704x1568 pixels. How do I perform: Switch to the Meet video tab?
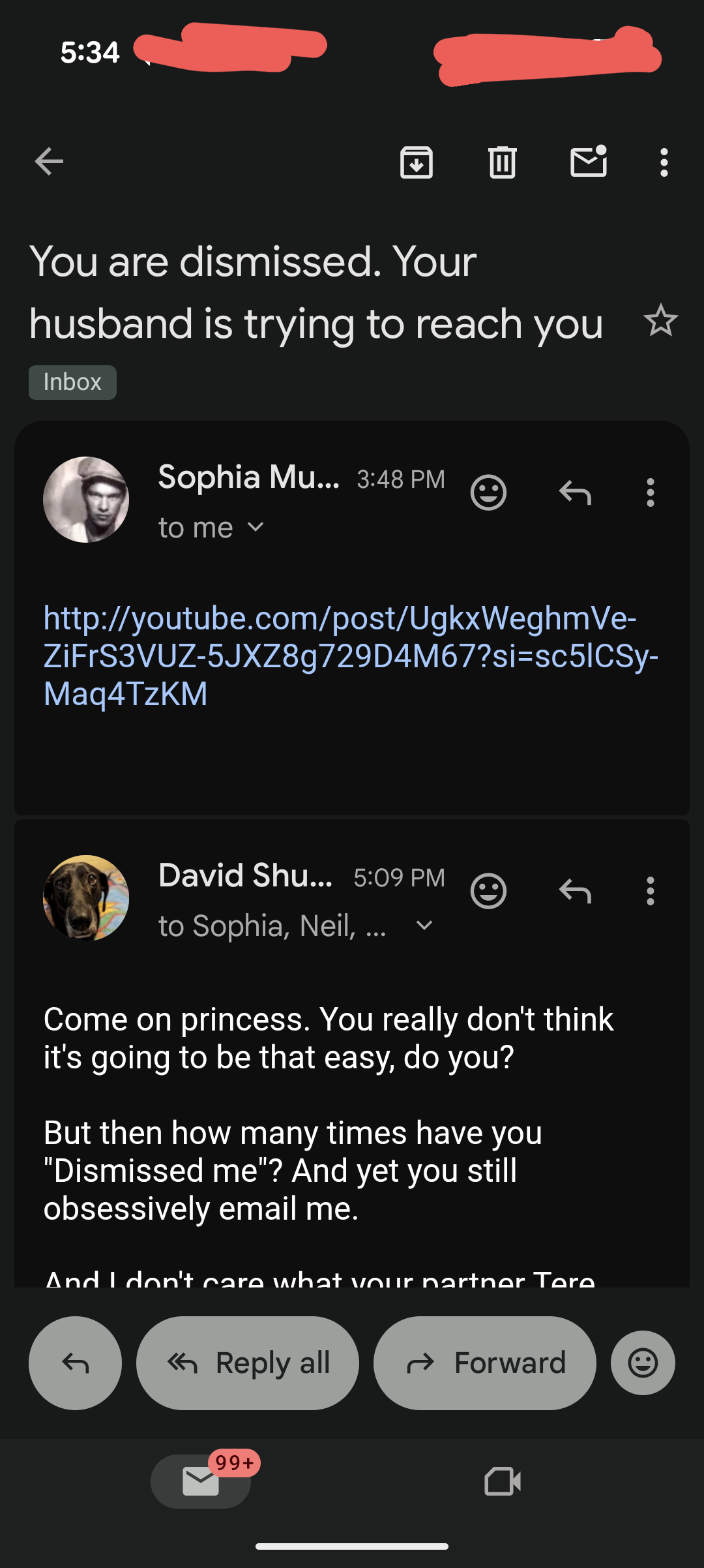(503, 1481)
